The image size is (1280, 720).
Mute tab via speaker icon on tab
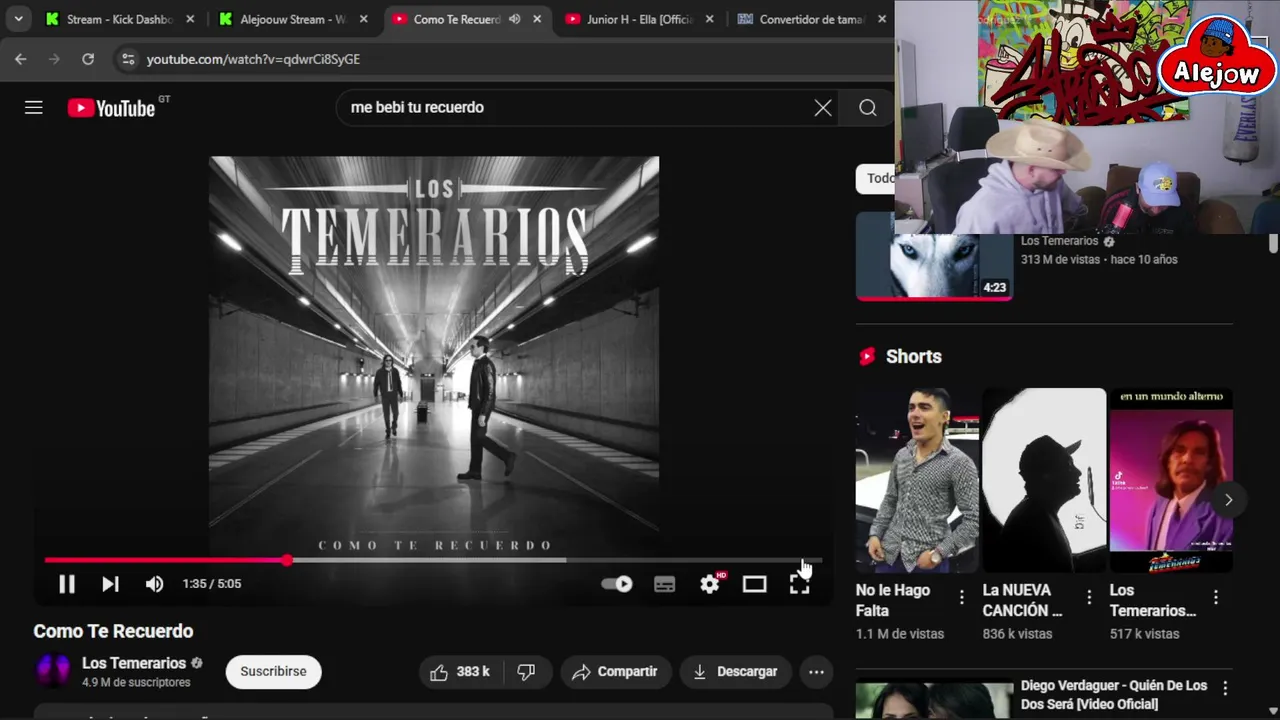pos(514,19)
